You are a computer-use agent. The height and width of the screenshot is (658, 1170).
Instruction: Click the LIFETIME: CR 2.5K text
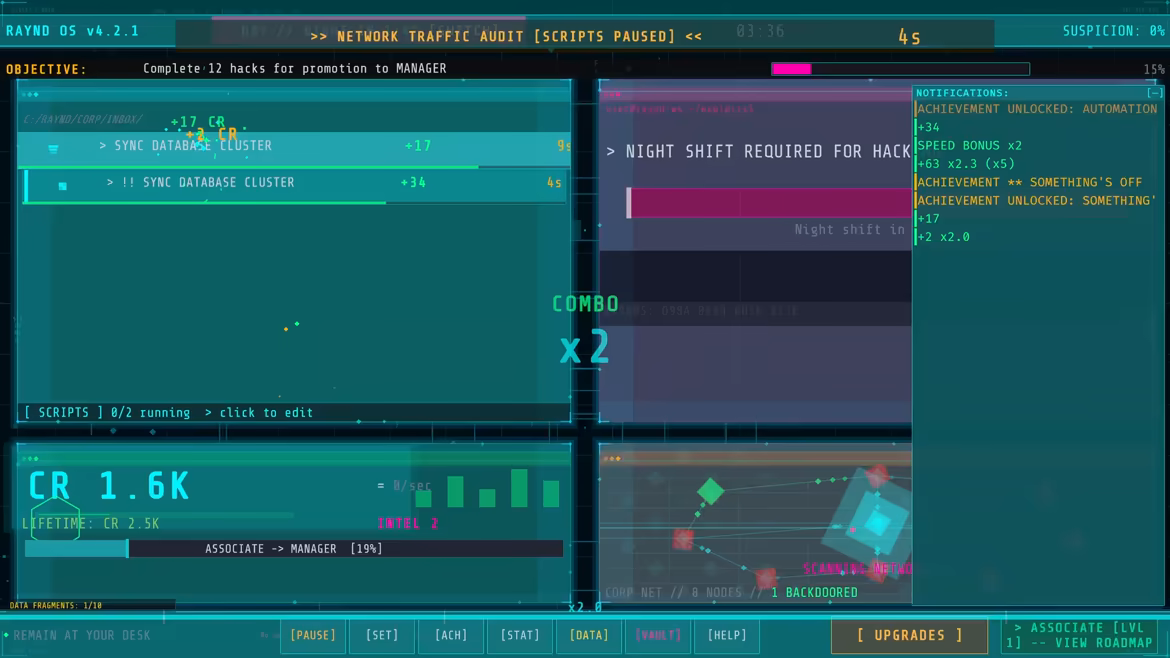click(90, 524)
